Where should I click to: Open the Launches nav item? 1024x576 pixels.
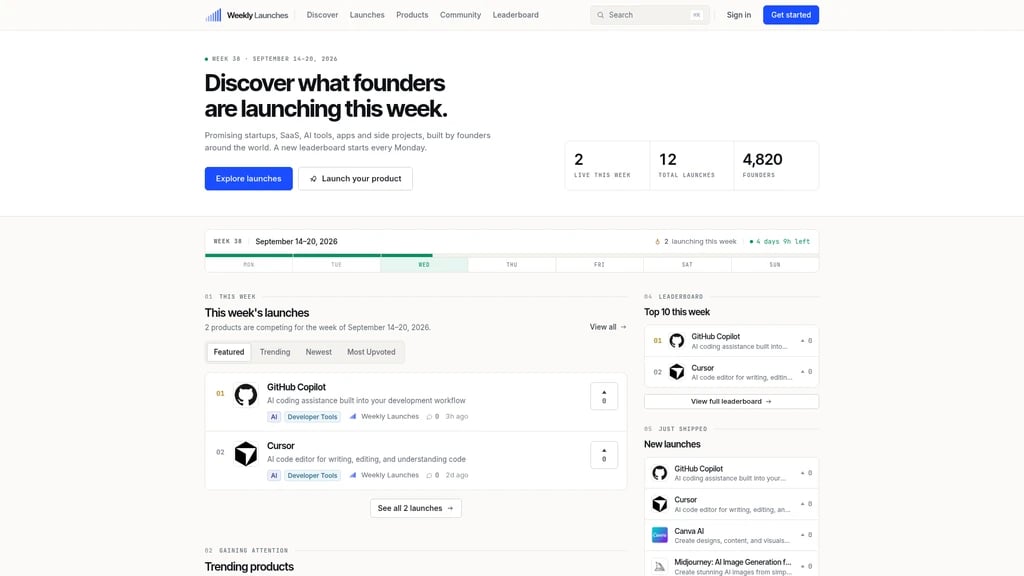tap(367, 15)
